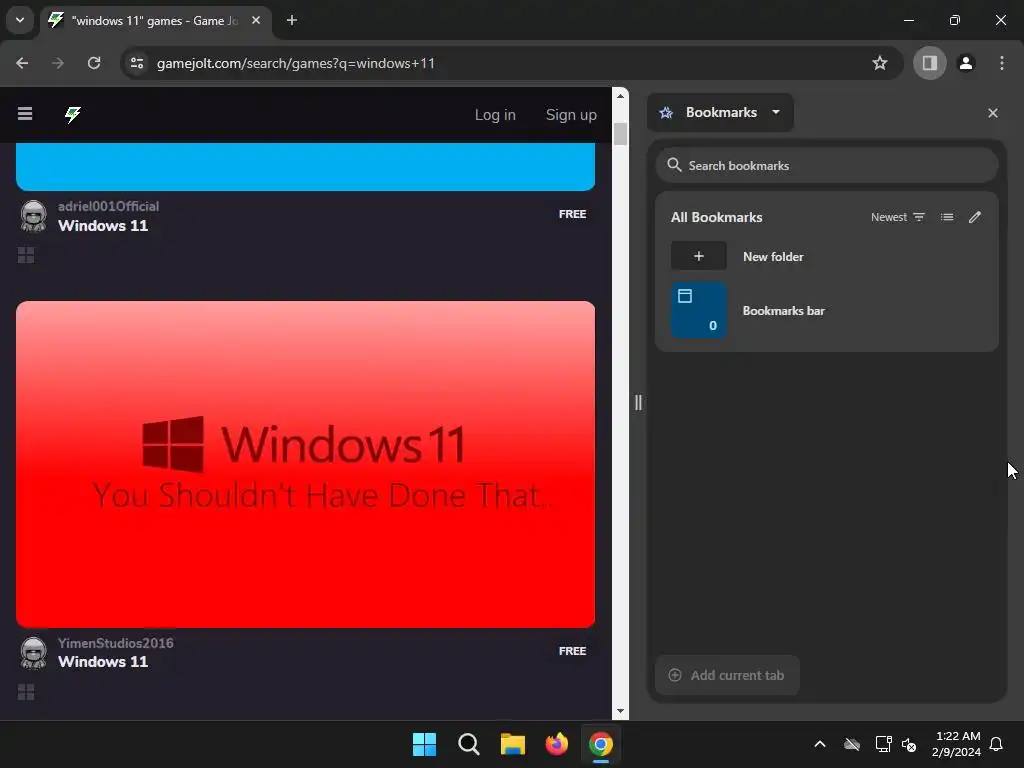This screenshot has width=1024, height=768.
Task: Click the Chrome taskbar icon
Action: pyautogui.click(x=601, y=744)
